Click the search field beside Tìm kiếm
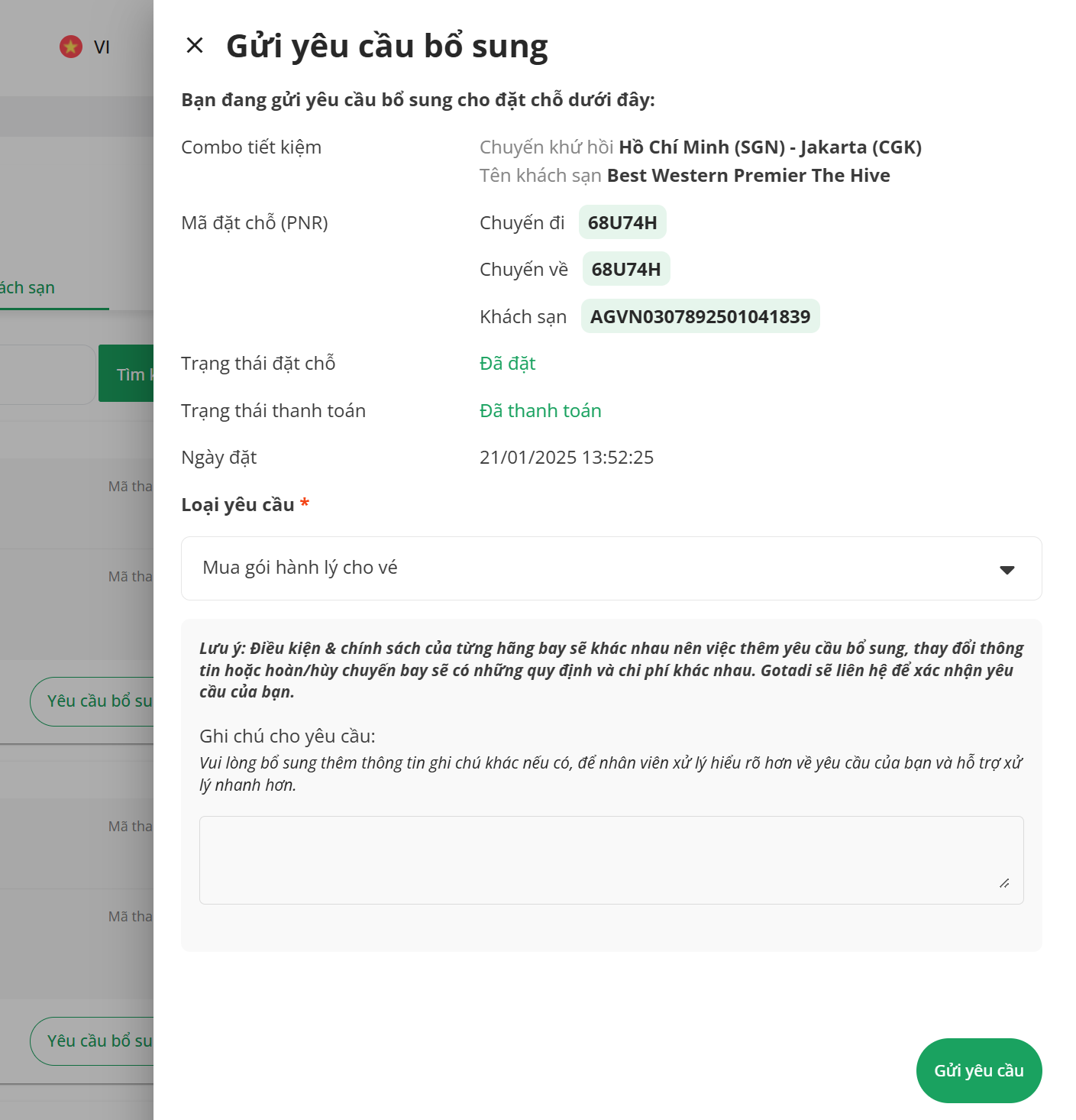This screenshot has width=1076, height=1120. [46, 374]
